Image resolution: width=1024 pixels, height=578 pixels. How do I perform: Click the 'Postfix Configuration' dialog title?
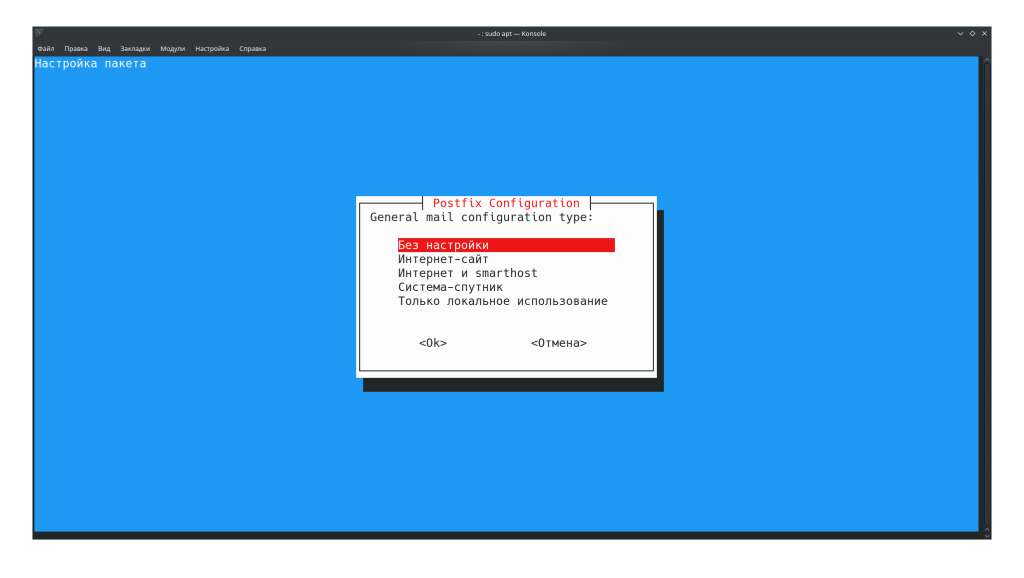[506, 203]
